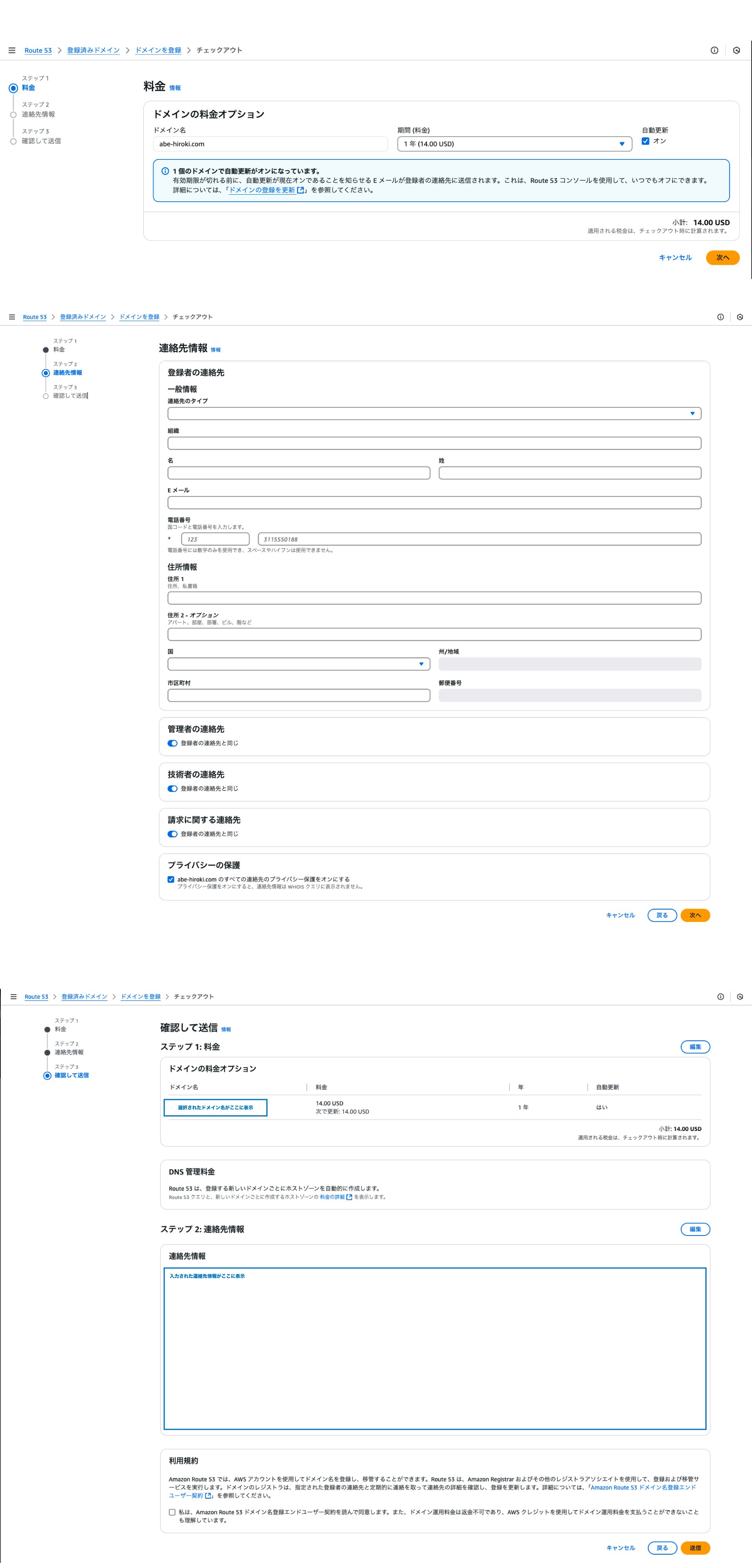Toggle 管理者の連絡先 same-as-registrant switch
The height and width of the screenshot is (1568, 752).
[x=172, y=743]
